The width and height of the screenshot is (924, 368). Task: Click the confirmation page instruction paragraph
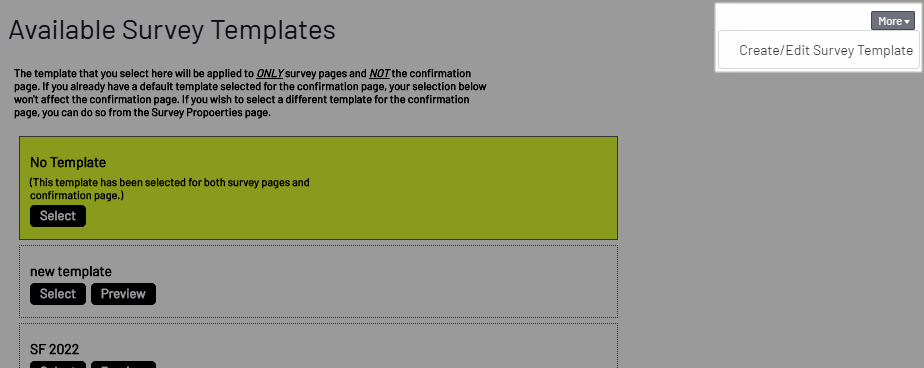tap(250, 93)
